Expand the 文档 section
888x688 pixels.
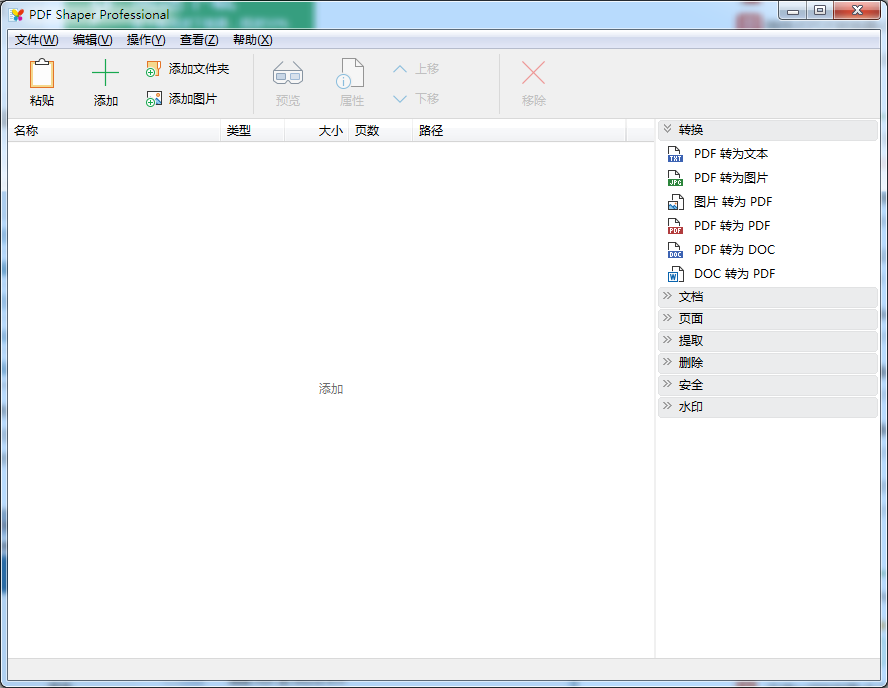point(768,297)
